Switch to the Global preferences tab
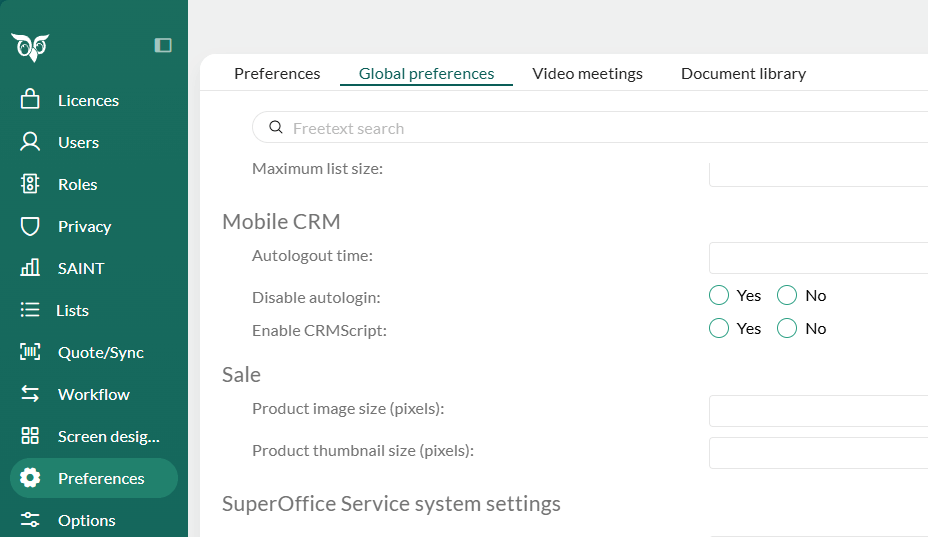The height and width of the screenshot is (537, 928). point(426,73)
